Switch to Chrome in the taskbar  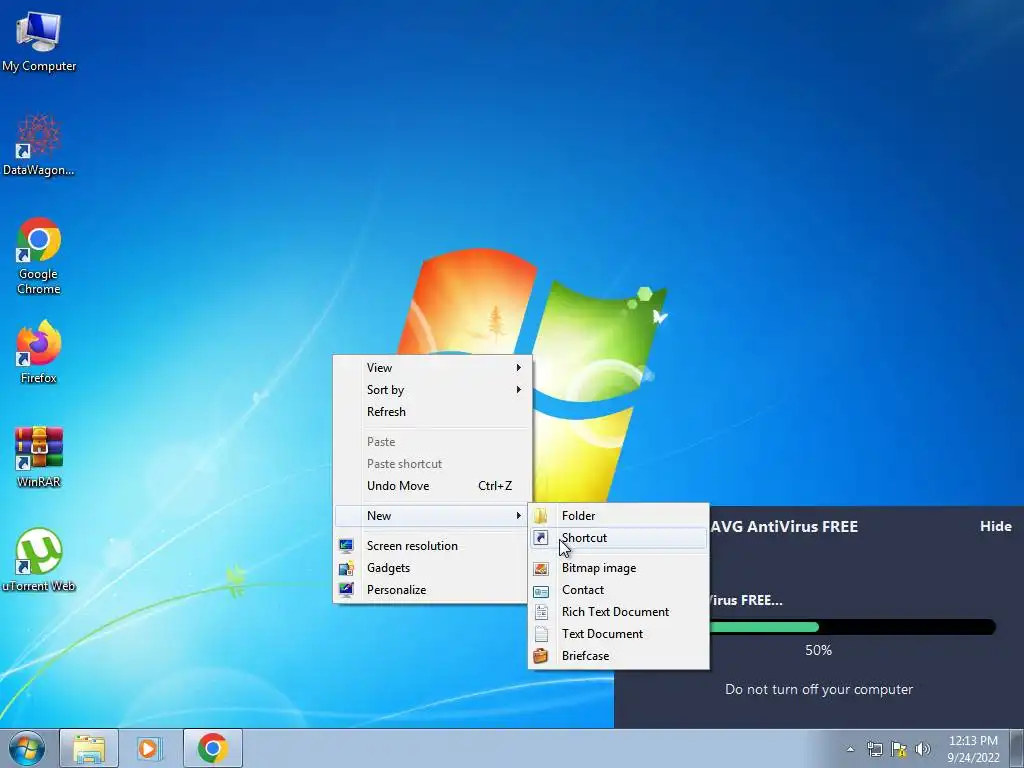[212, 748]
